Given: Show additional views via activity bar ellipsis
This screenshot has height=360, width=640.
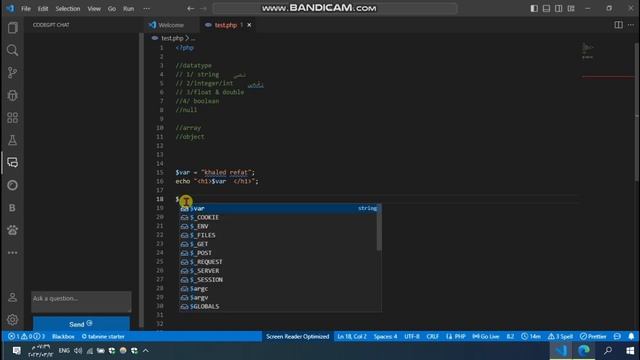Looking at the screenshot, I should point(13,253).
